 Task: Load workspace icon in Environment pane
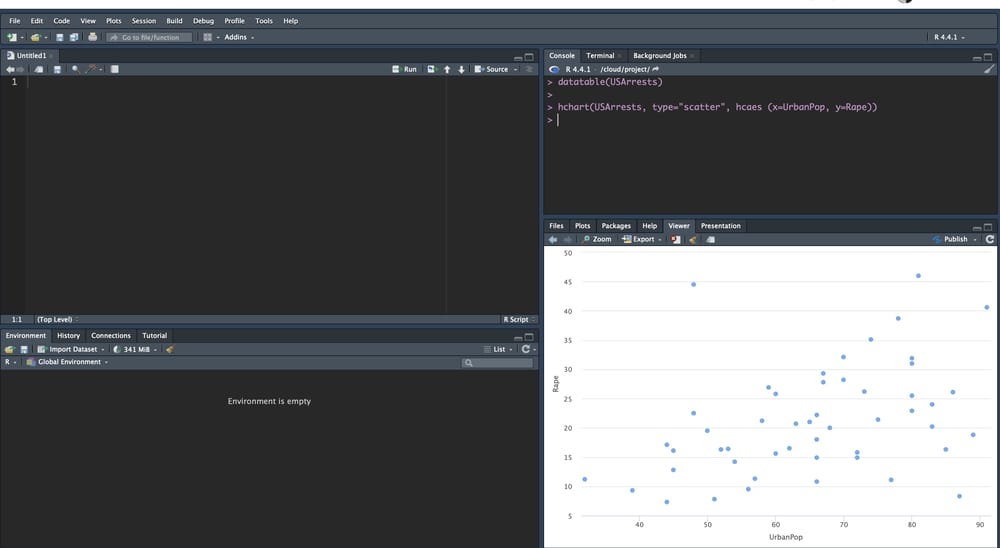10,350
